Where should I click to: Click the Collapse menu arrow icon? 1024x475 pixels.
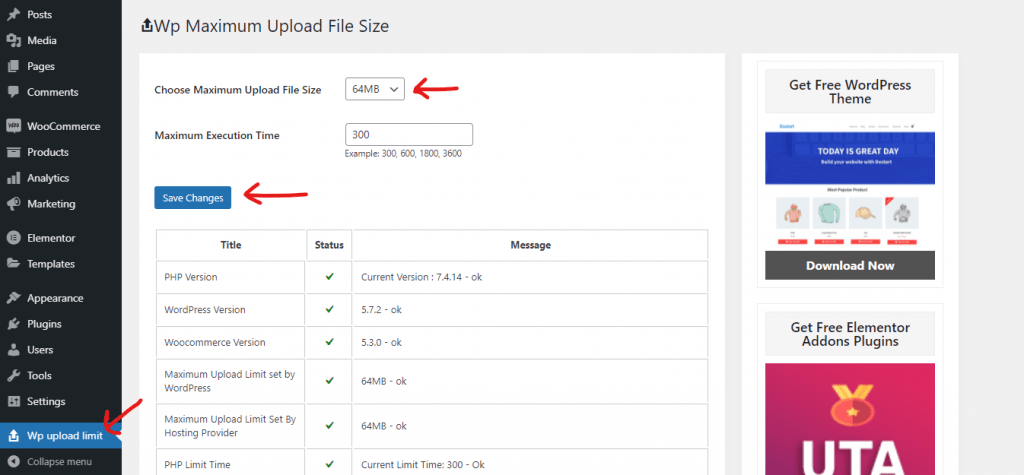(13, 462)
